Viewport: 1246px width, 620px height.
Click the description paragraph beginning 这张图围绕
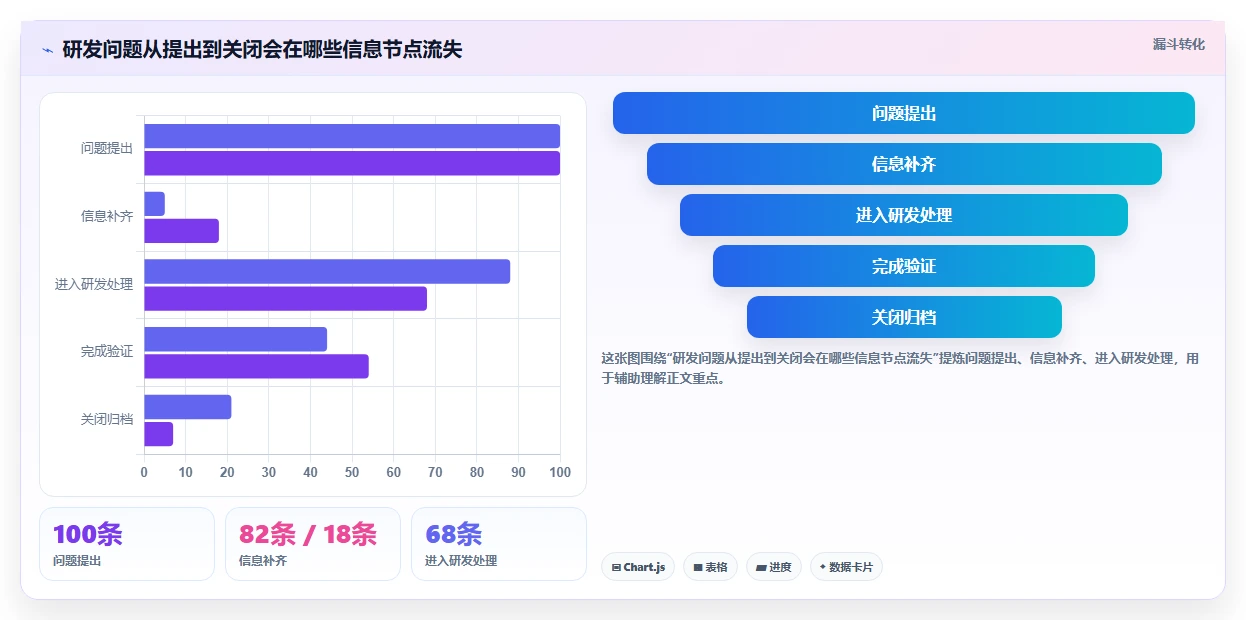(x=900, y=368)
